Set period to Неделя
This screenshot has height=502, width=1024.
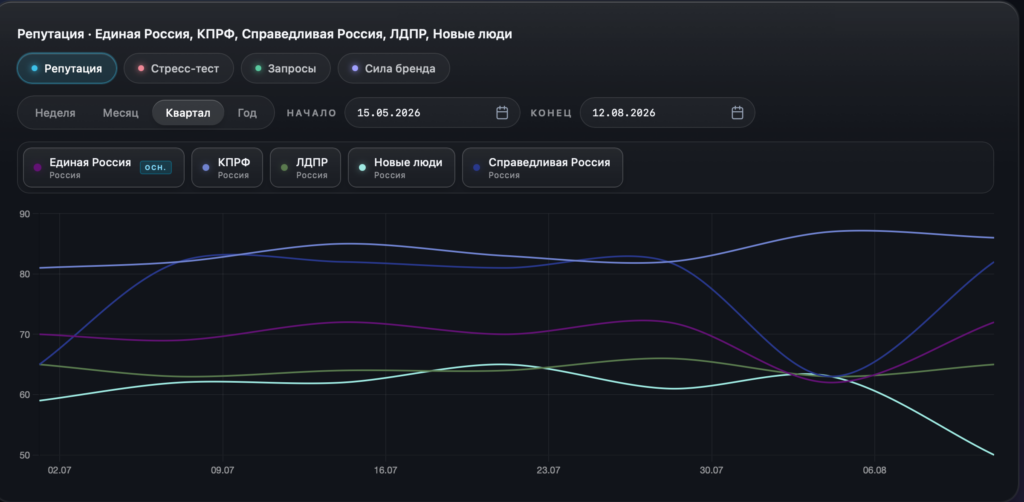click(x=55, y=113)
